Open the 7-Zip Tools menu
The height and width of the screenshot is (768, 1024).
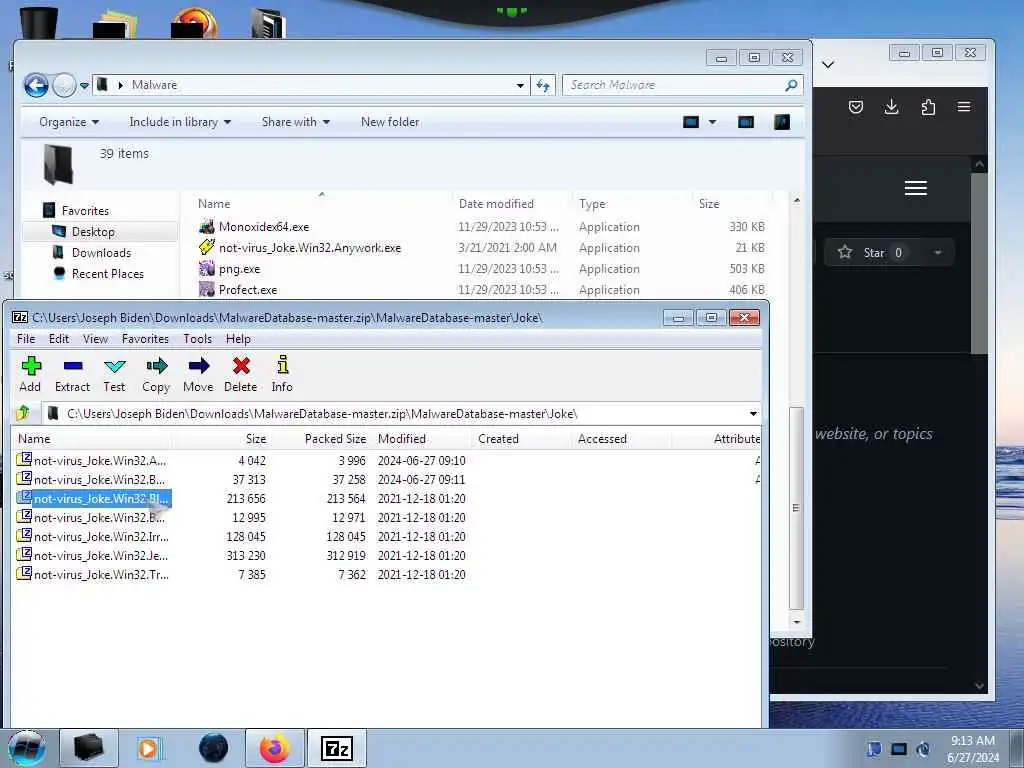pyautogui.click(x=197, y=339)
